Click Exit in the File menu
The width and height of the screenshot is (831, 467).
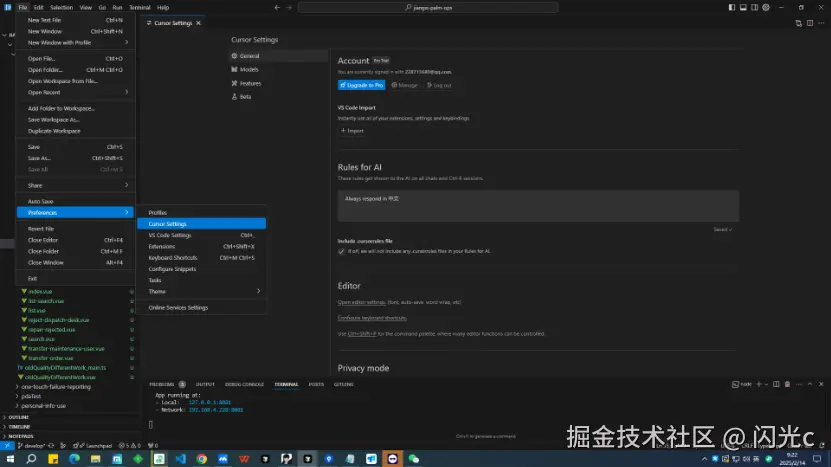tap(75, 279)
